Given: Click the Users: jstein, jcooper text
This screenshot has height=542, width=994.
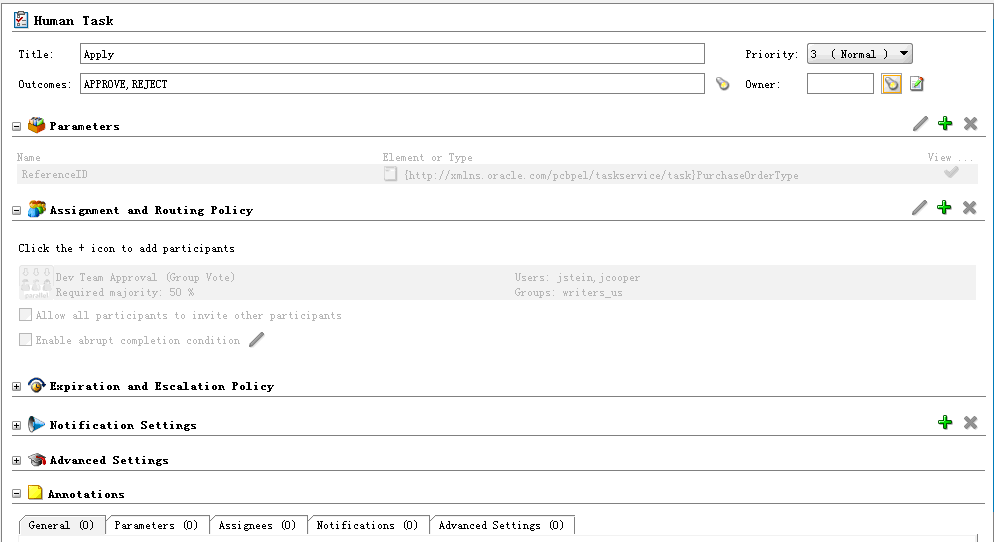Looking at the screenshot, I should click(x=578, y=277).
